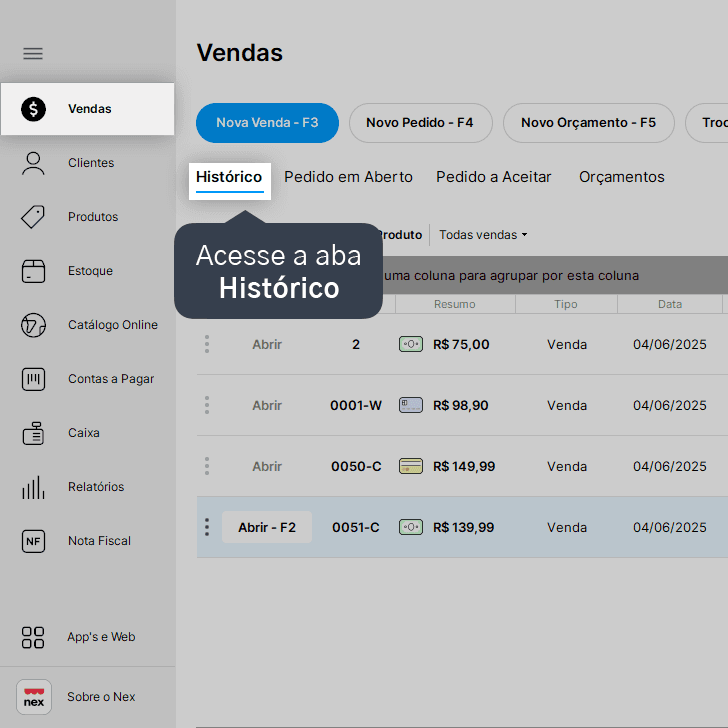The image size is (728, 728).
Task: Expand the Todas vendas dropdown
Action: point(483,235)
